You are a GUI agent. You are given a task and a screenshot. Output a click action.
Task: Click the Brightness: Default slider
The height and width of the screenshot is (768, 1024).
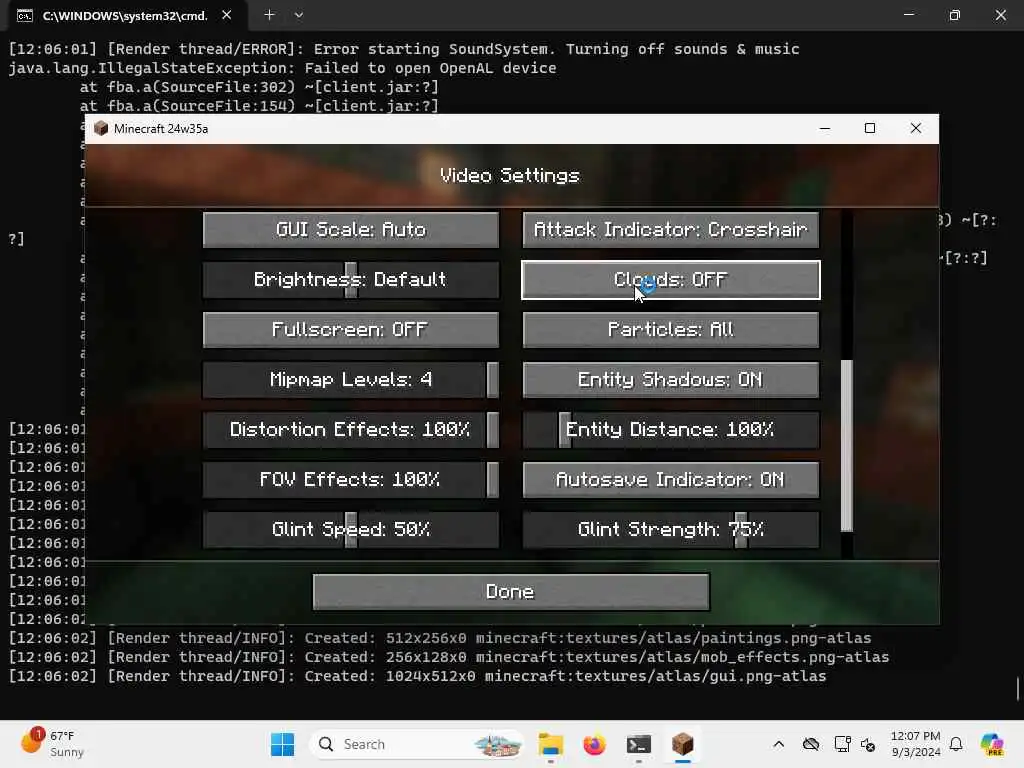pos(351,280)
